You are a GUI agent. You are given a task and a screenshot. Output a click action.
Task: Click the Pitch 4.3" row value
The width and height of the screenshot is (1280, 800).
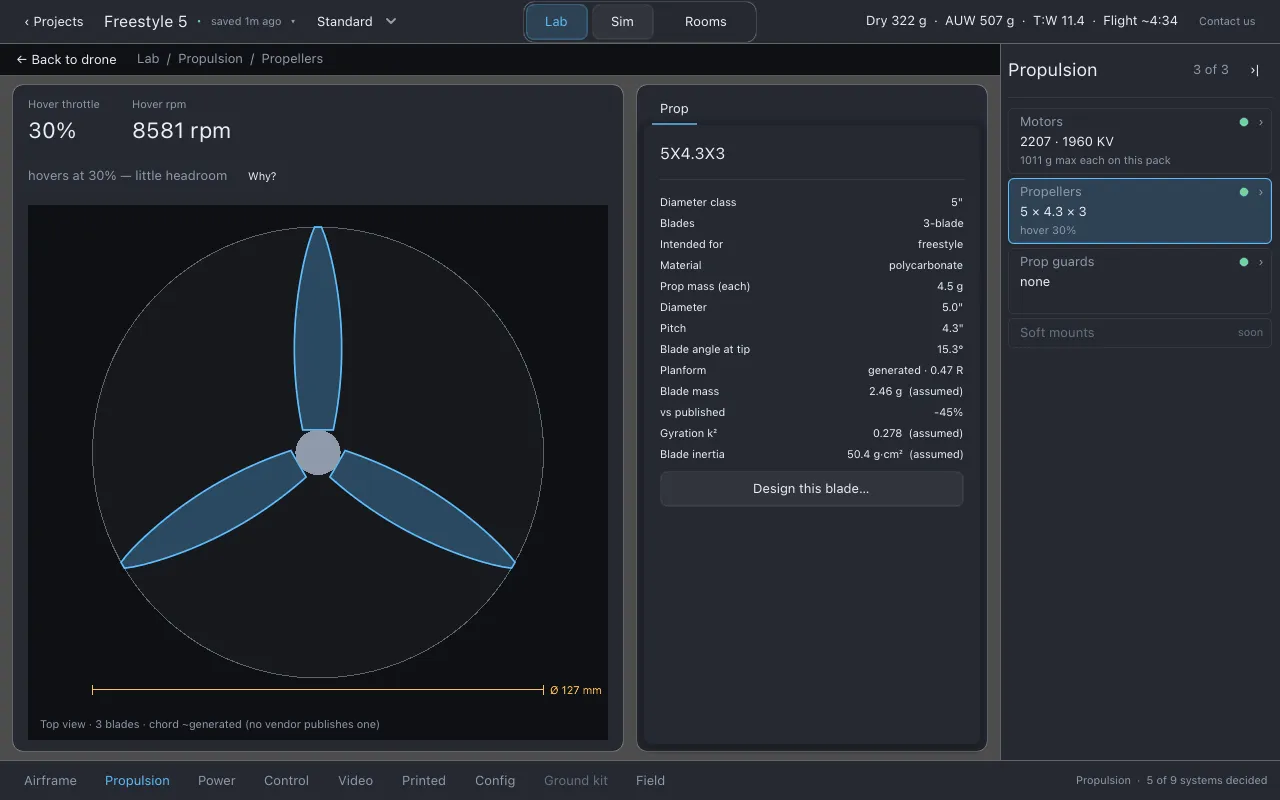point(952,328)
